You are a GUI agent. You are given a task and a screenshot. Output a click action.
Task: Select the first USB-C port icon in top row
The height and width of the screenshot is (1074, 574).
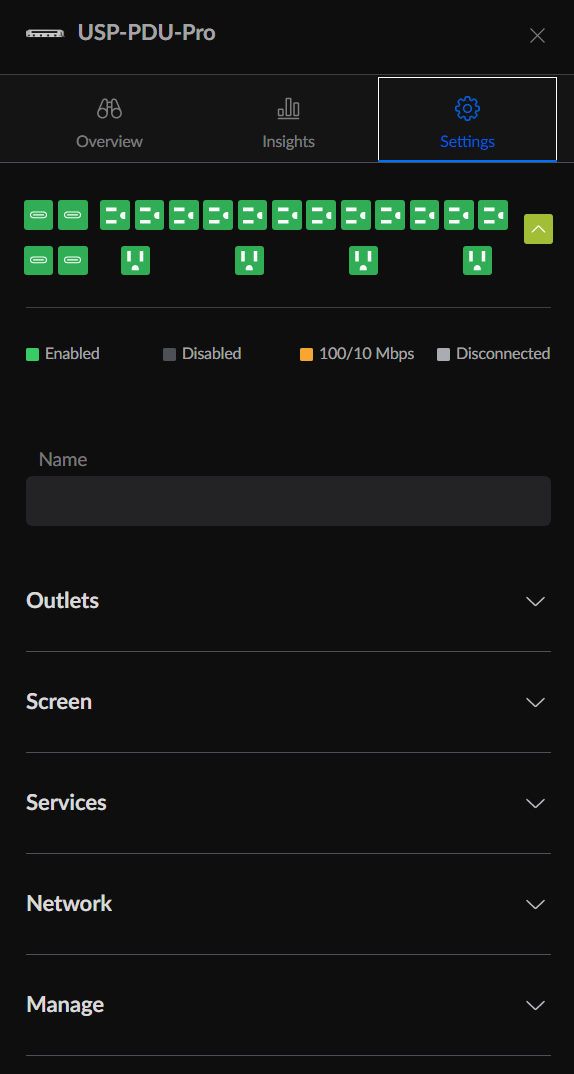click(38, 214)
